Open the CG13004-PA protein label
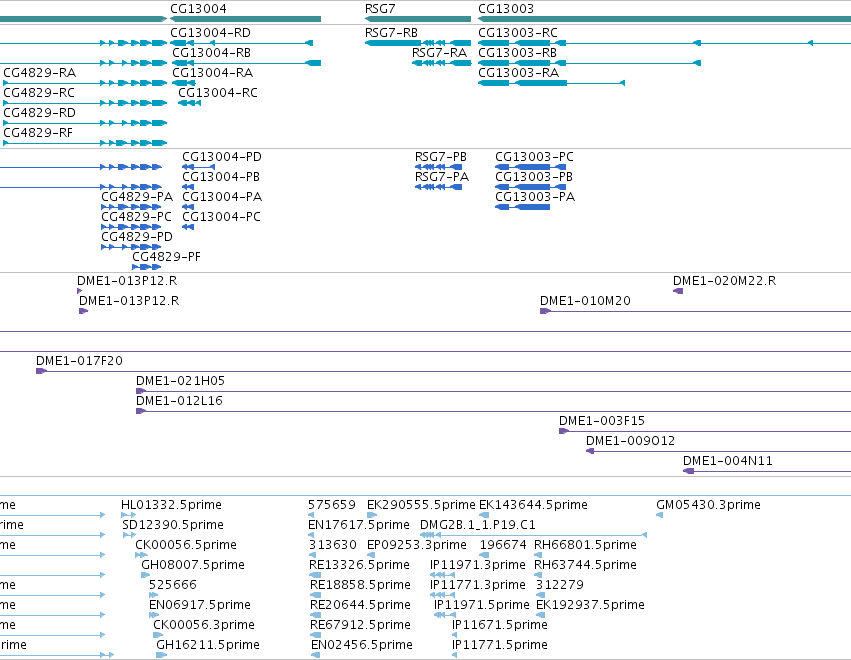Image resolution: width=851 pixels, height=660 pixels. [222, 197]
